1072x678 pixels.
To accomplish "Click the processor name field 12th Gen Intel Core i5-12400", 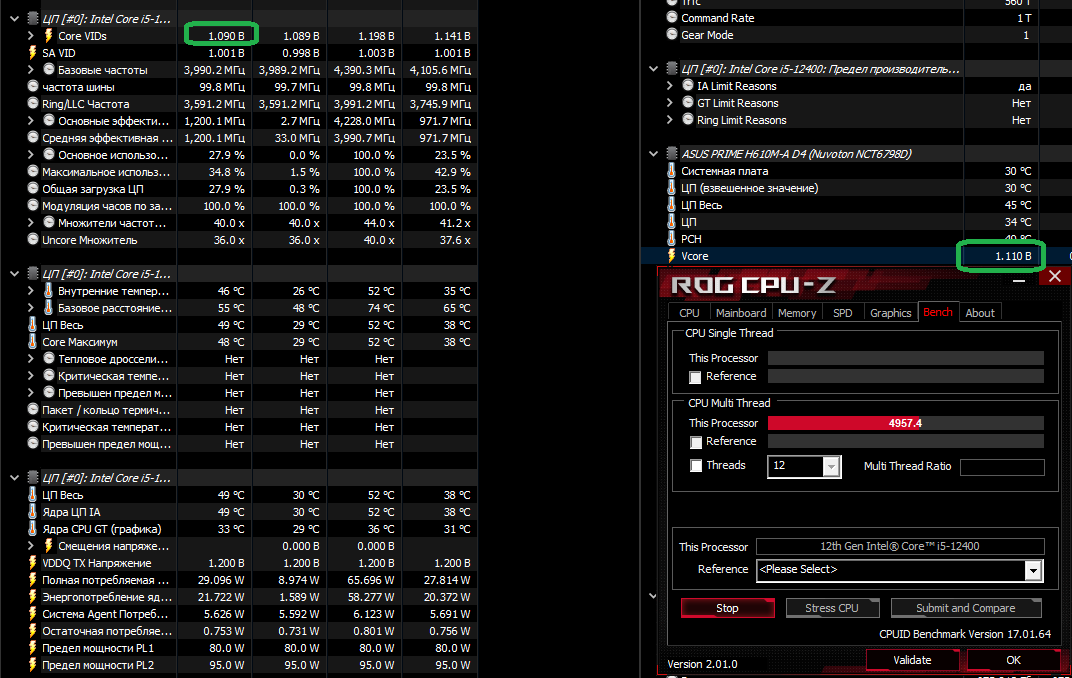I will tap(900, 546).
